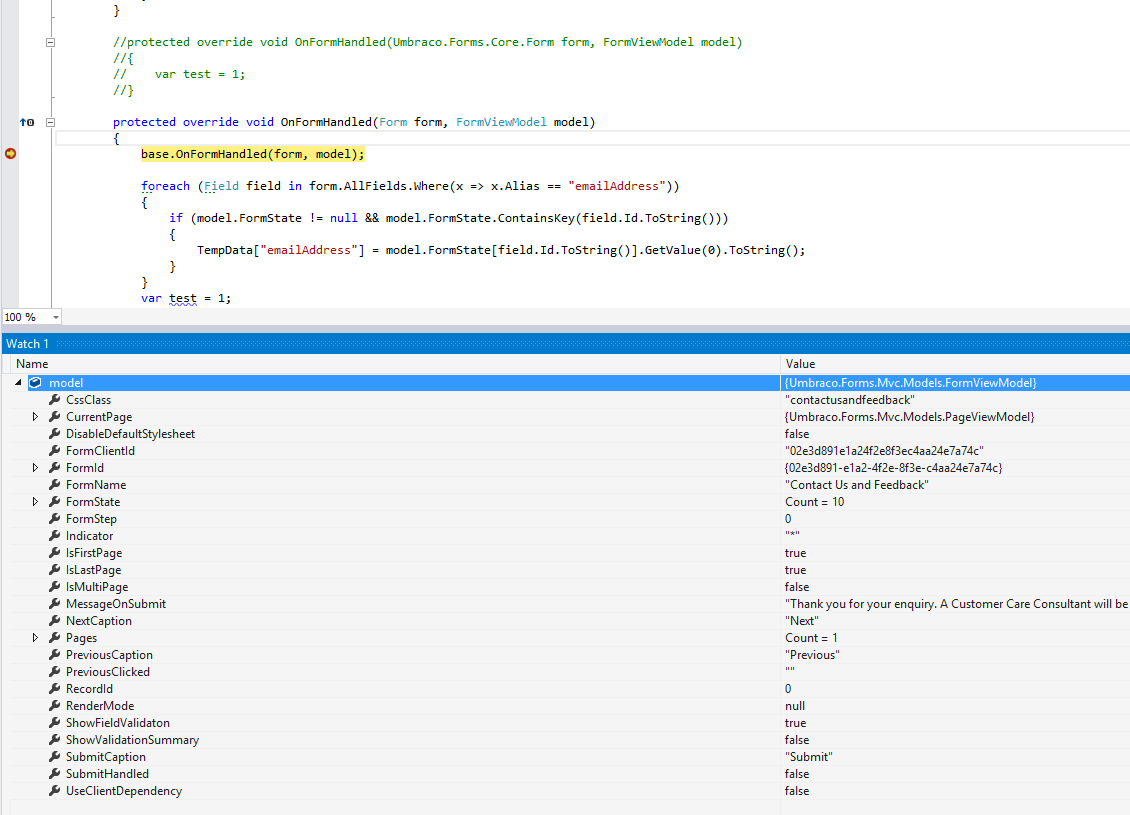Click the wrench icon for SubmitHandled
Viewport: 1130px width, 815px height.
pos(54,774)
